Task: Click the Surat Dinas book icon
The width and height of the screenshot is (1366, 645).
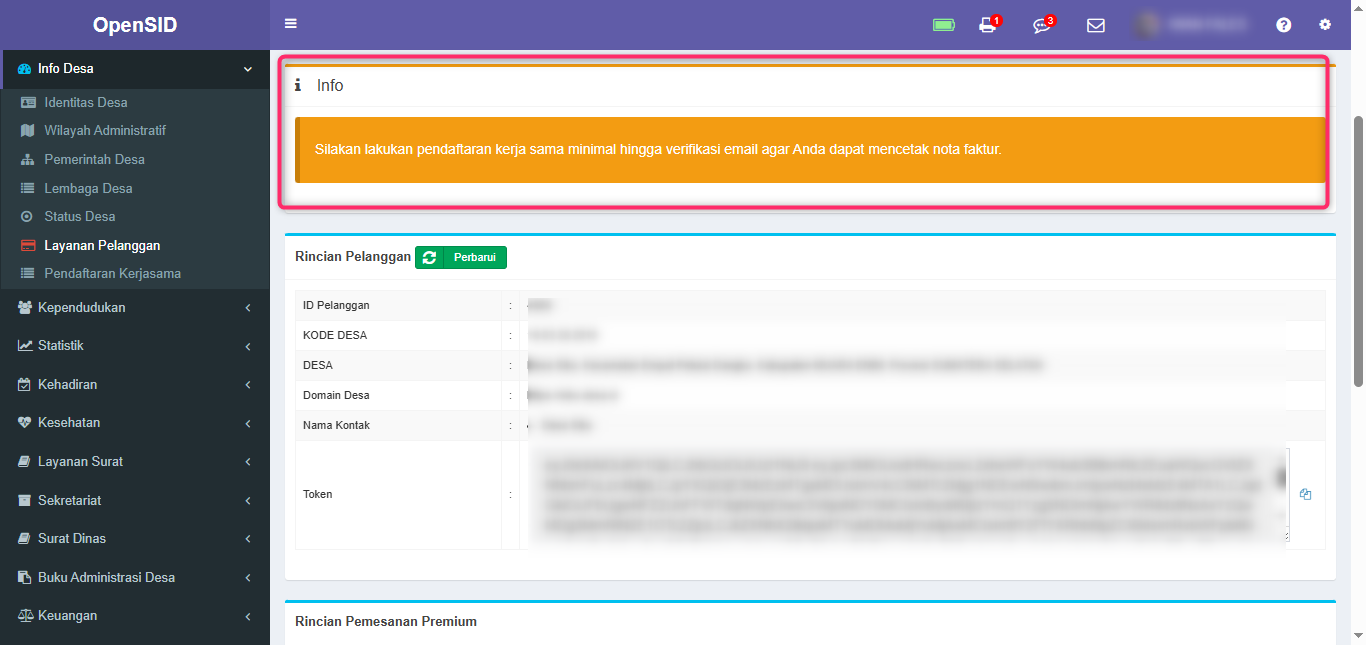Action: point(25,539)
